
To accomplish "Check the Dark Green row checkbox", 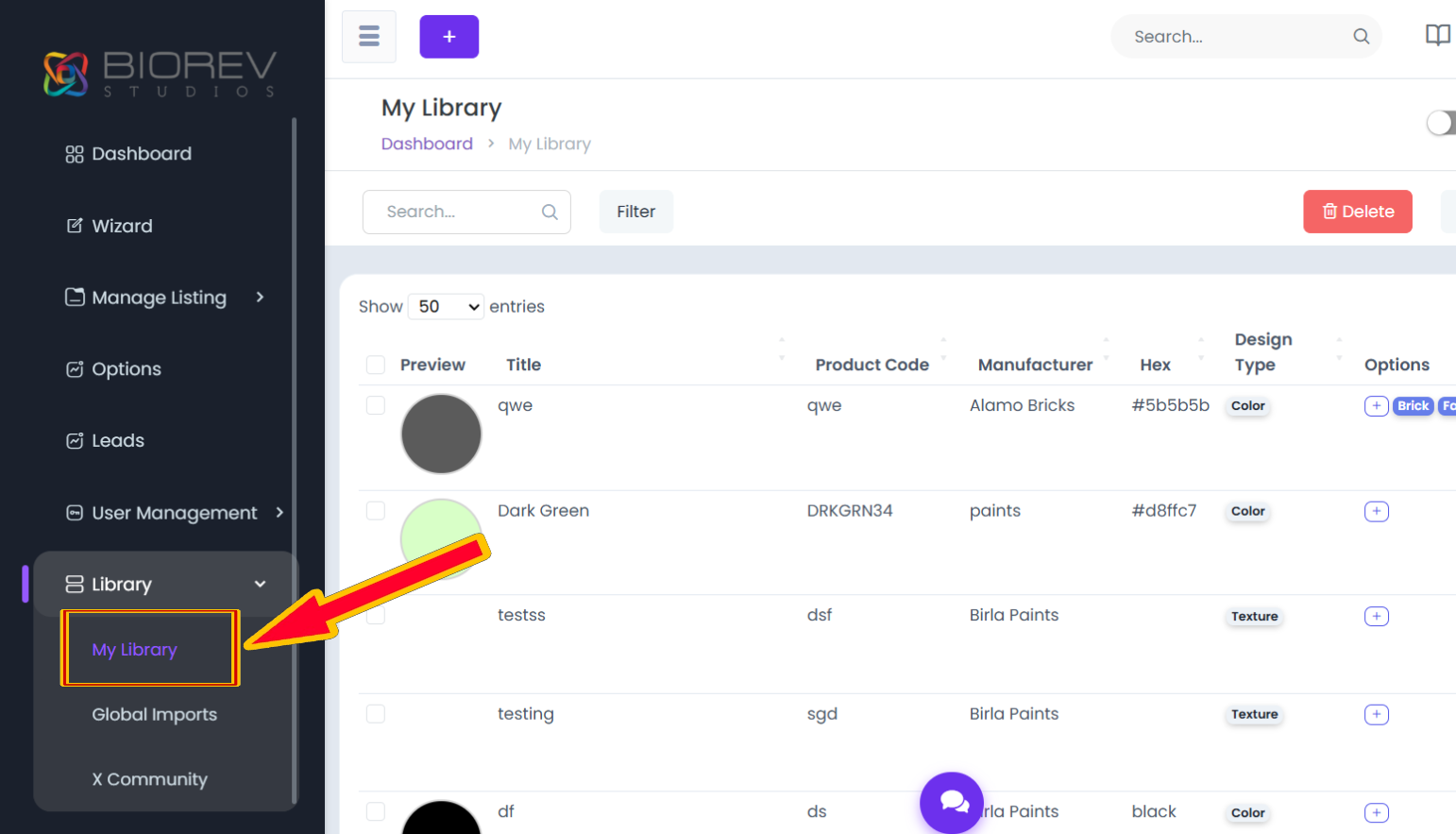I will pos(376,511).
